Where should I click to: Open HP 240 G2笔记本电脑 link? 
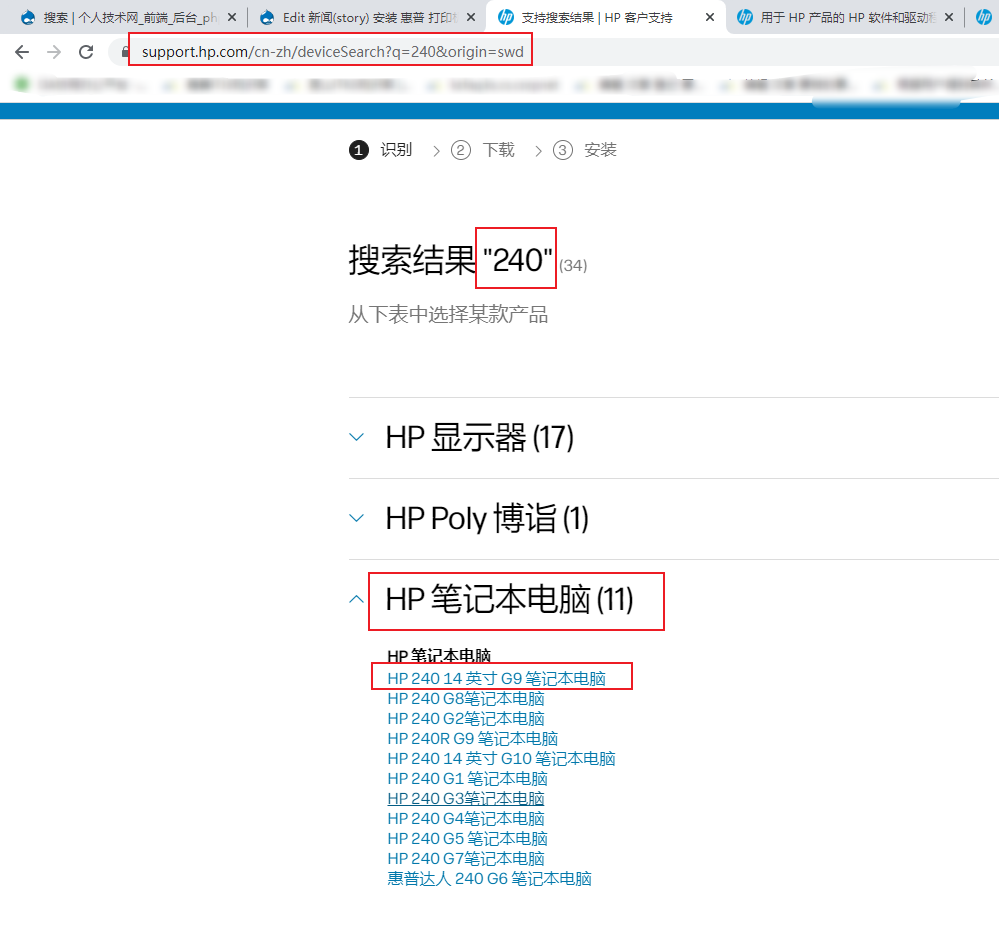click(466, 719)
